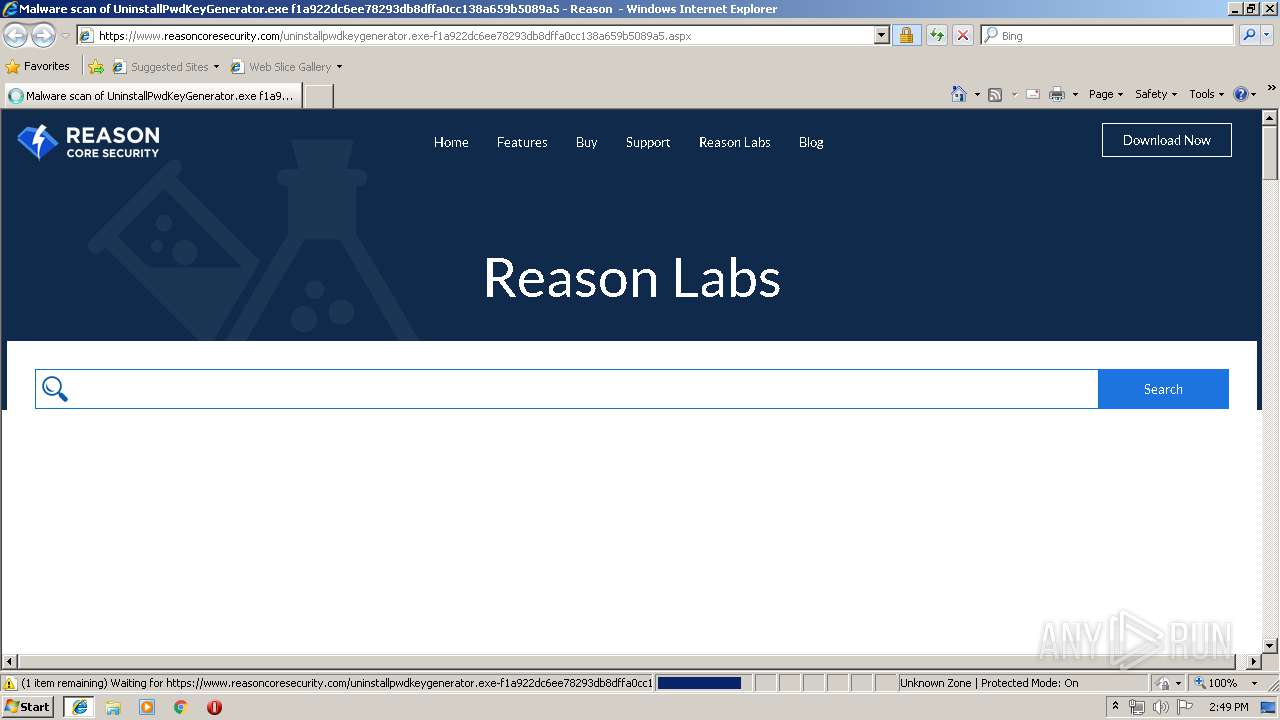Screen dimensions: 1280x720
Task: Open the zoom level 100% dropdown
Action: pos(1254,683)
